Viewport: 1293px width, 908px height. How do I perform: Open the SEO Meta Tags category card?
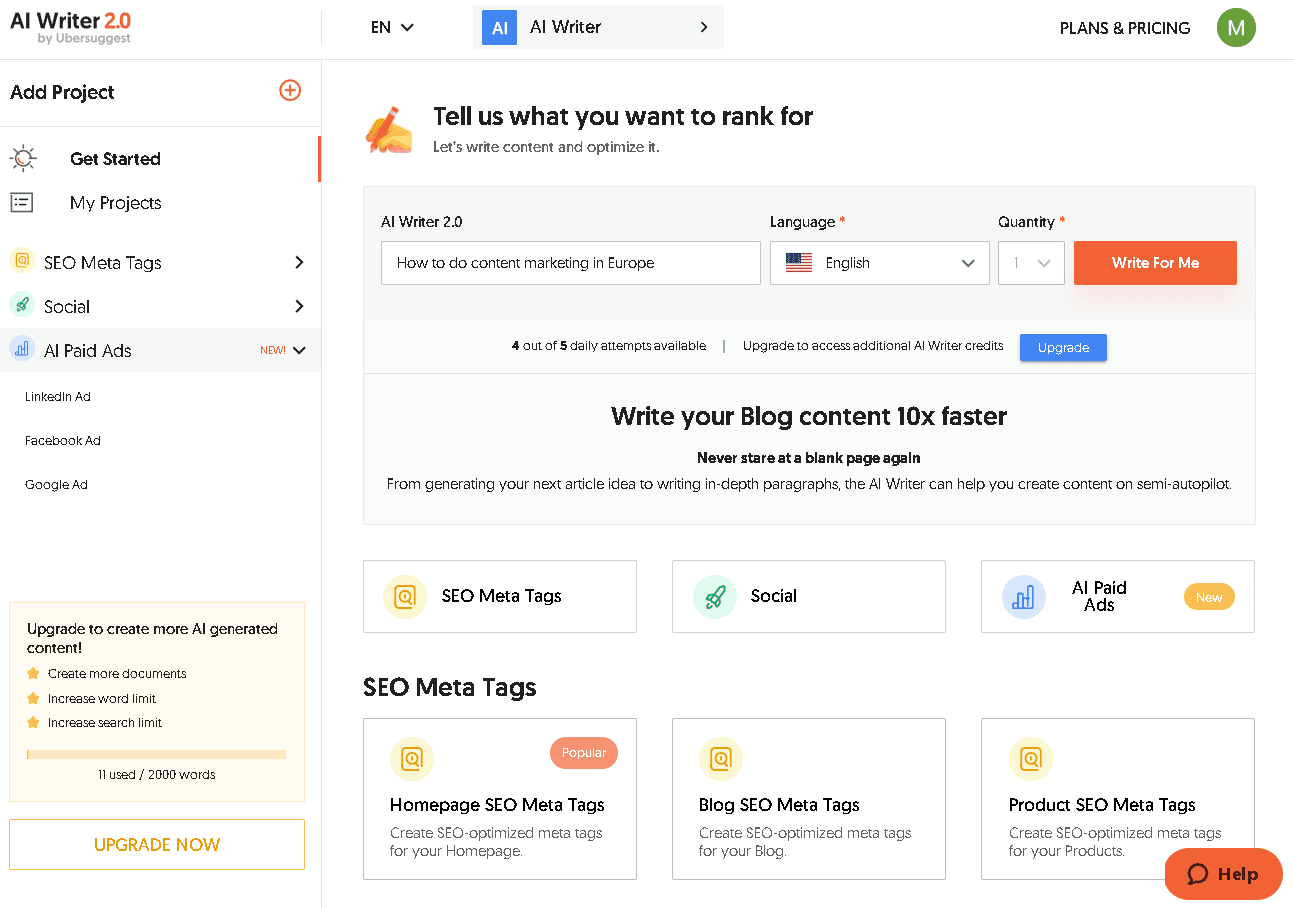(500, 596)
